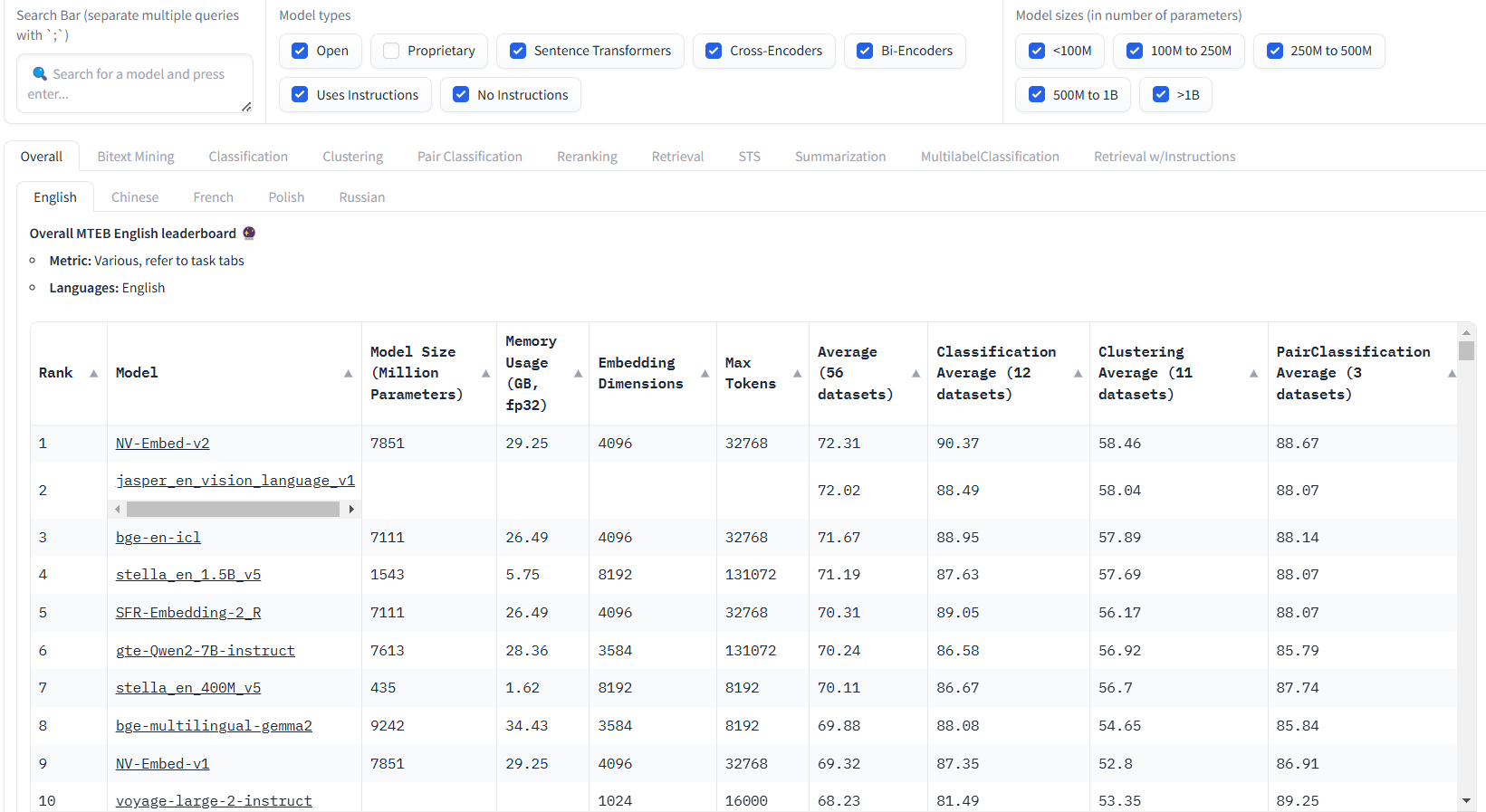Click the jasper row scroll-right arrow
The width and height of the screenshot is (1486, 812).
[351, 510]
